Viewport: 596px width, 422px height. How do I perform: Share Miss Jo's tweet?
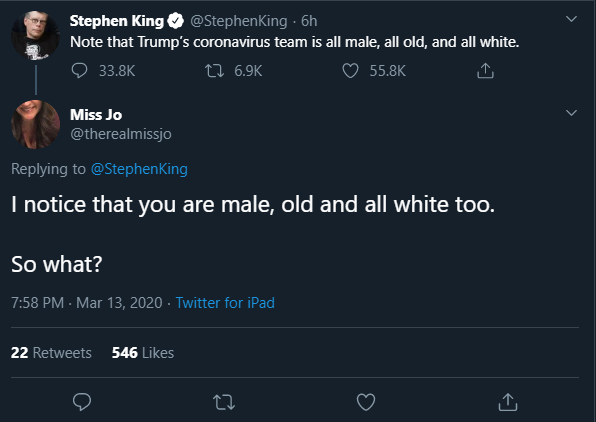pyautogui.click(x=508, y=402)
